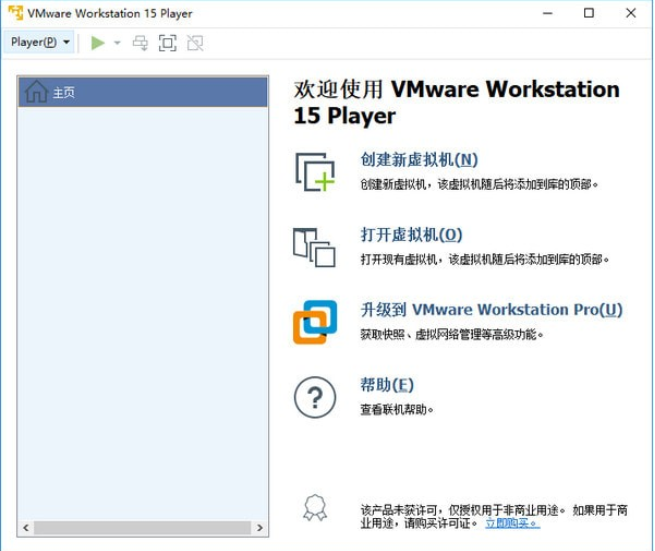
Task: Click the 立即购买 buy now link
Action: tap(513, 523)
